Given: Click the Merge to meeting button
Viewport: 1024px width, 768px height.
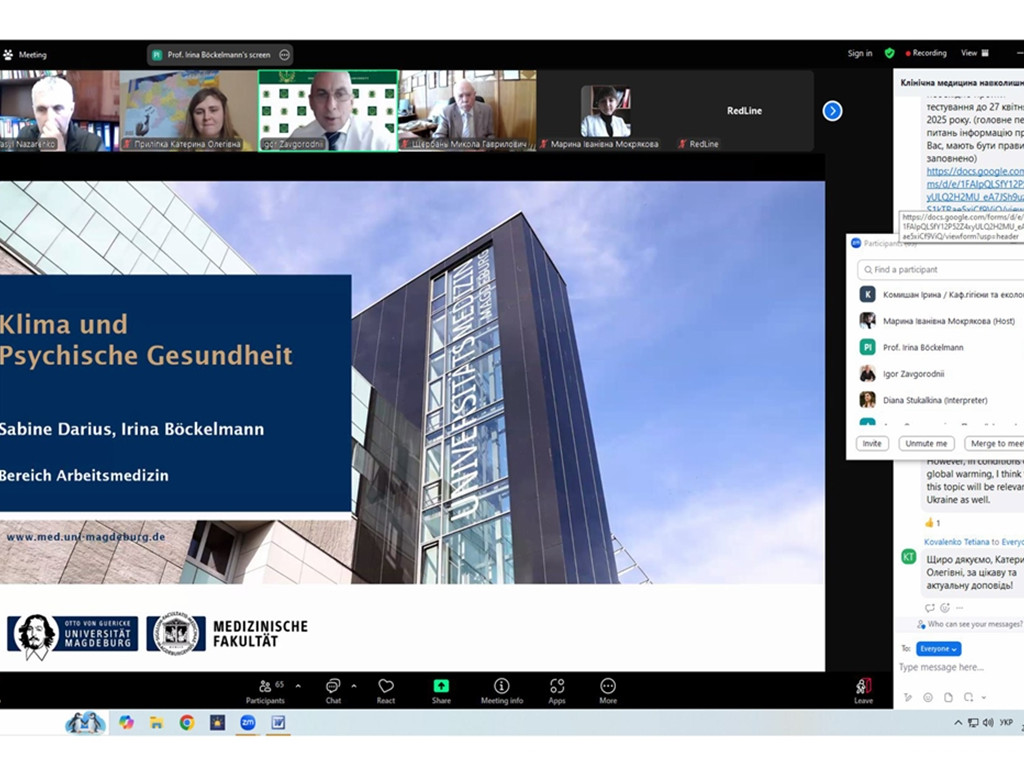Looking at the screenshot, I should [994, 443].
